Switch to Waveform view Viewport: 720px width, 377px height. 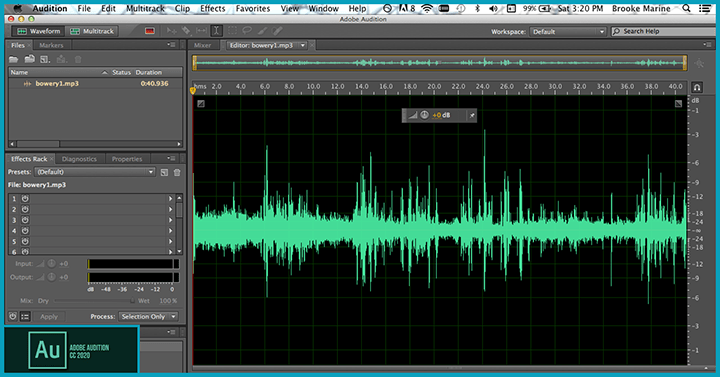click(x=38, y=31)
